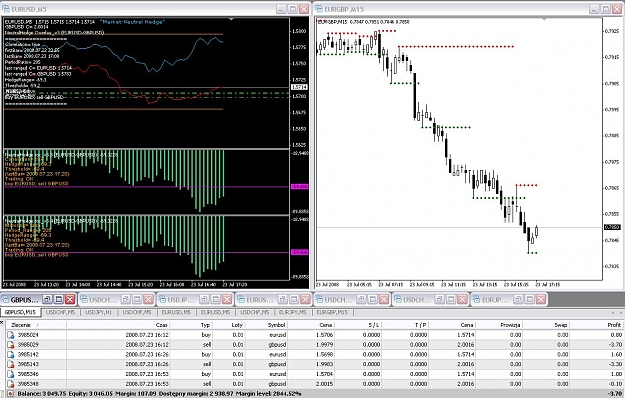Click order icon for sell order 3985143
The image size is (625, 398).
(10, 364)
